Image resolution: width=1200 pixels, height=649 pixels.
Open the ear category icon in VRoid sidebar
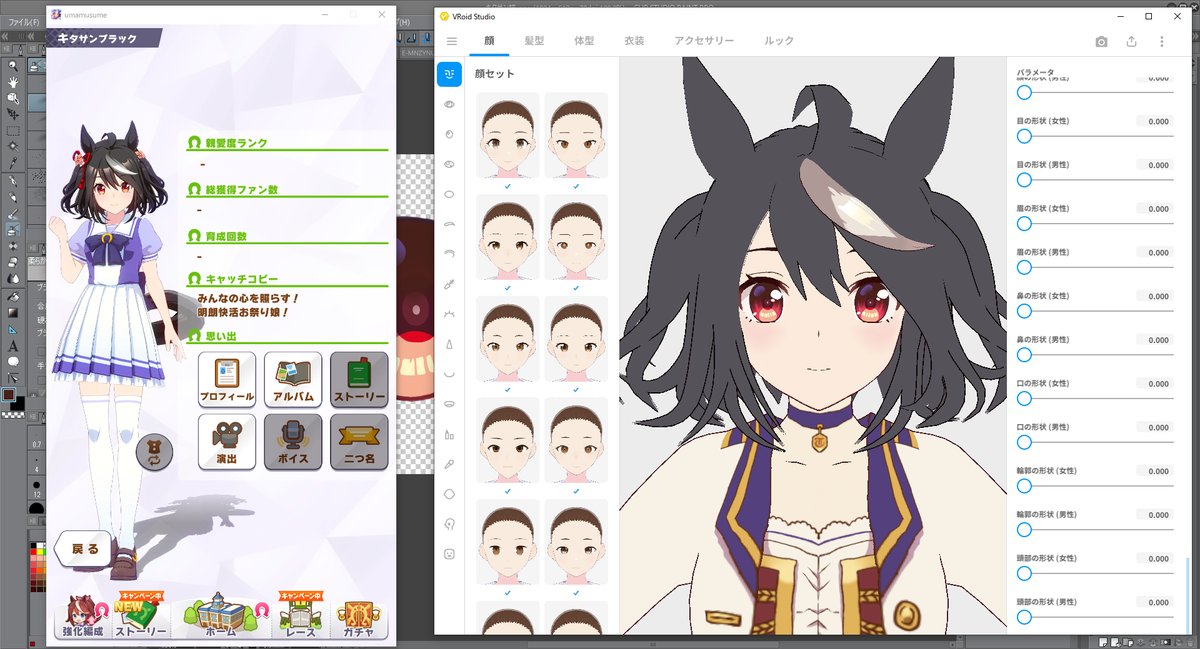(x=449, y=523)
